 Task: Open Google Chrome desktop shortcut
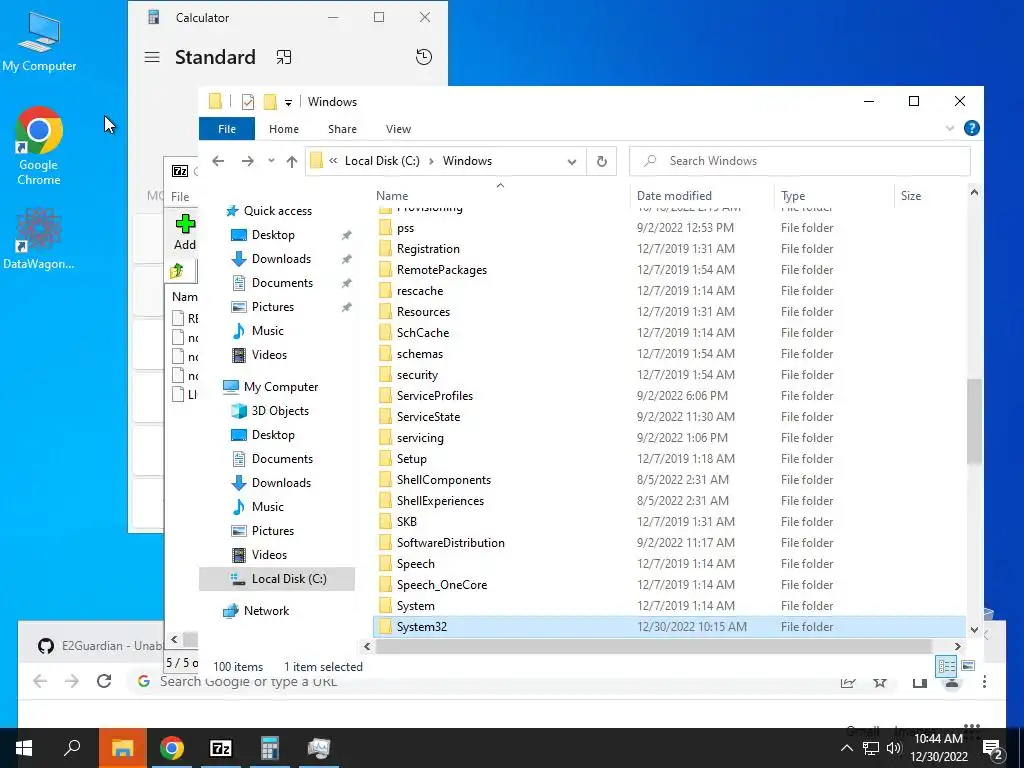[x=39, y=146]
